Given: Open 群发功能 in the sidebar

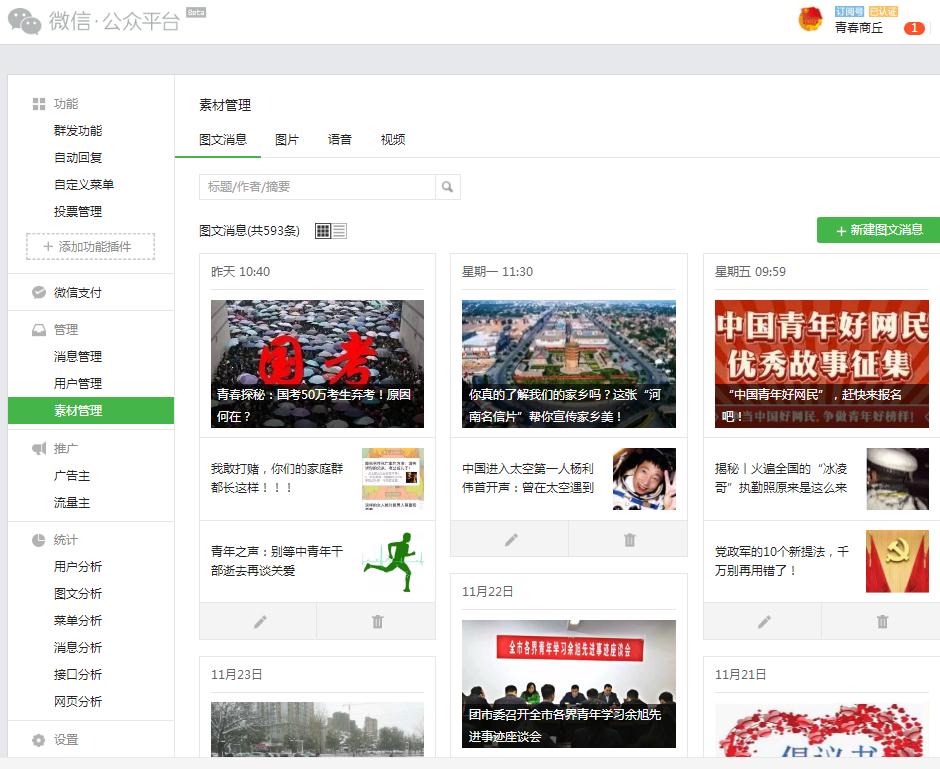Looking at the screenshot, I should [x=78, y=131].
